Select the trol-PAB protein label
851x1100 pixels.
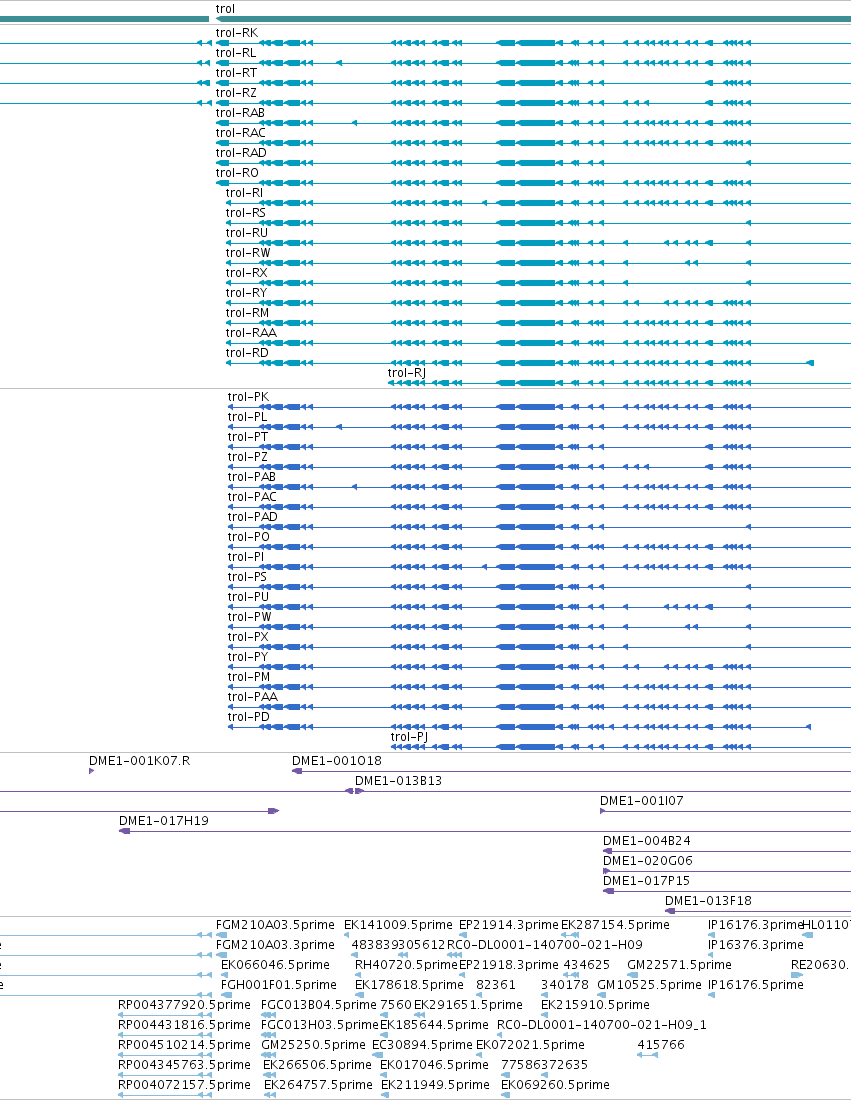[x=252, y=477]
